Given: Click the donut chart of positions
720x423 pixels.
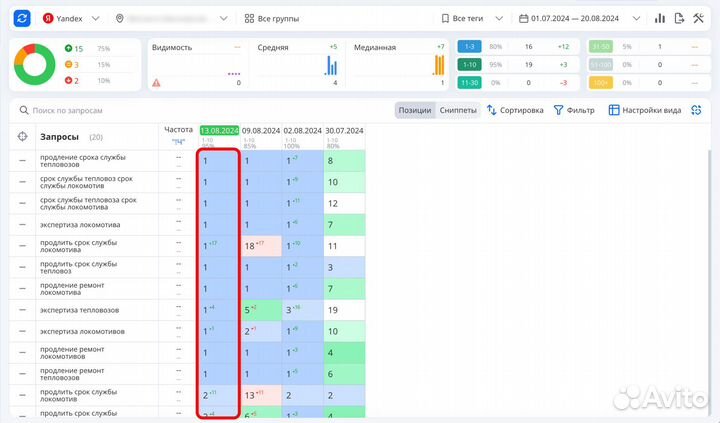Looking at the screenshot, I should [35, 64].
